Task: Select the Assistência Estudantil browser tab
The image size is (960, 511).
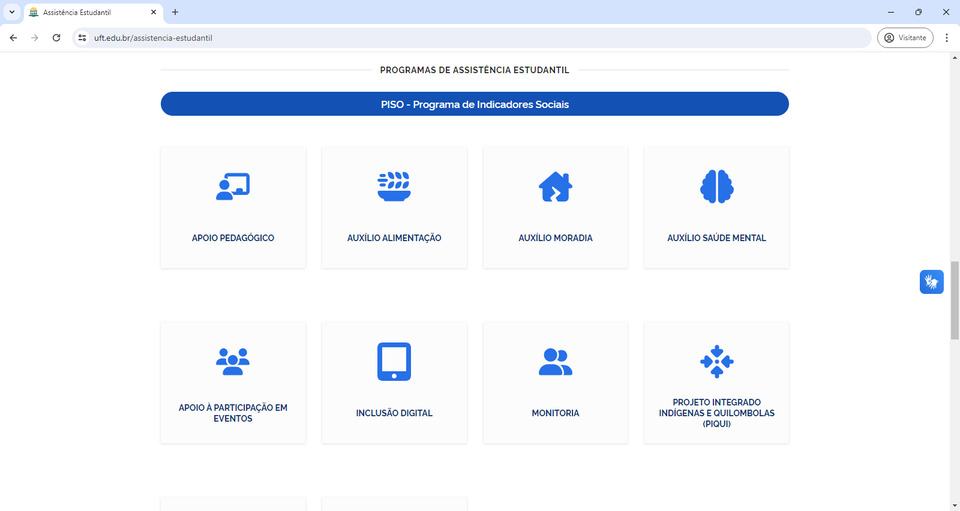Action: coord(90,12)
